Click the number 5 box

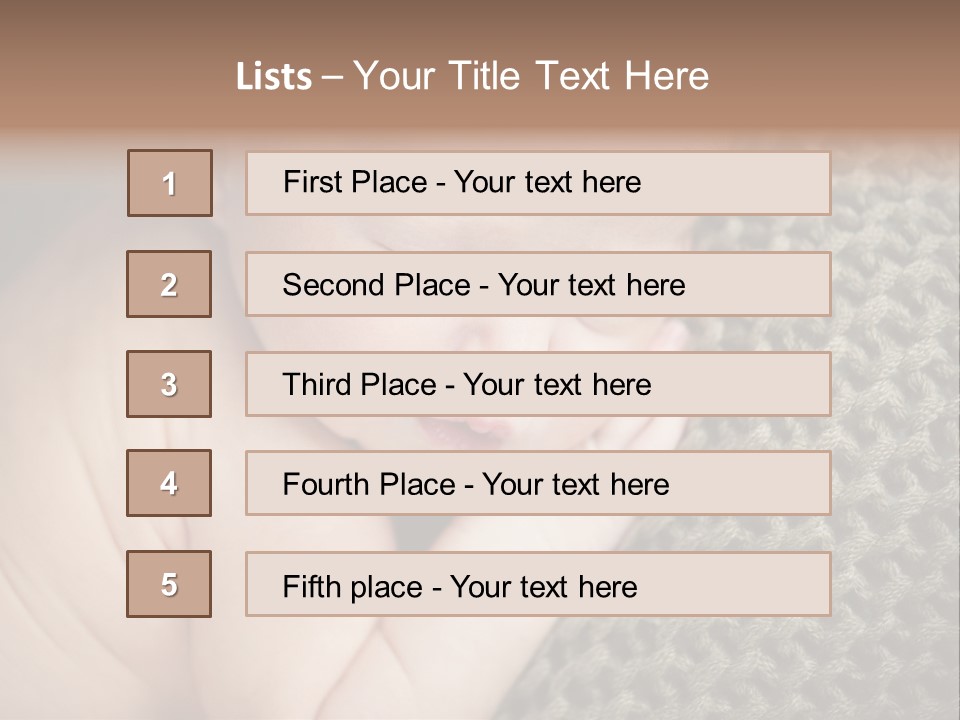point(169,584)
